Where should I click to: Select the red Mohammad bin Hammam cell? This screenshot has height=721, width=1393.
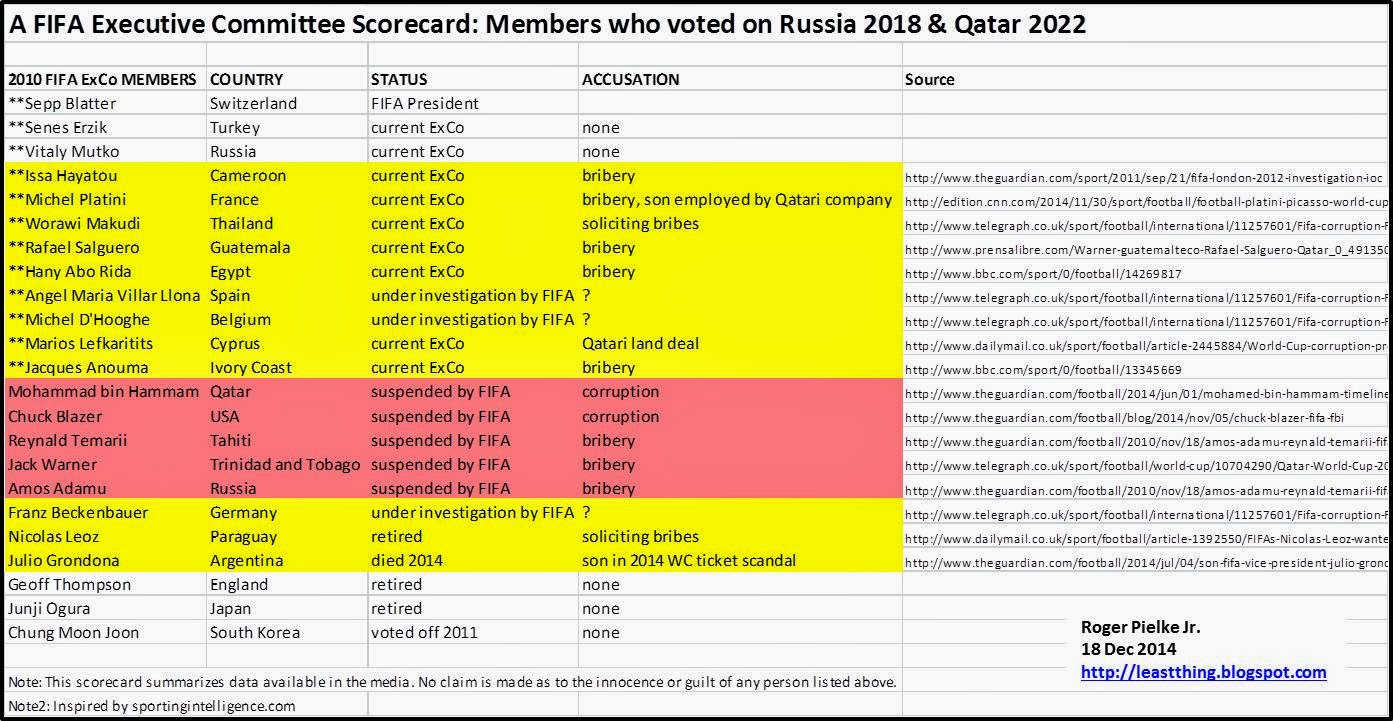[x=105, y=392]
